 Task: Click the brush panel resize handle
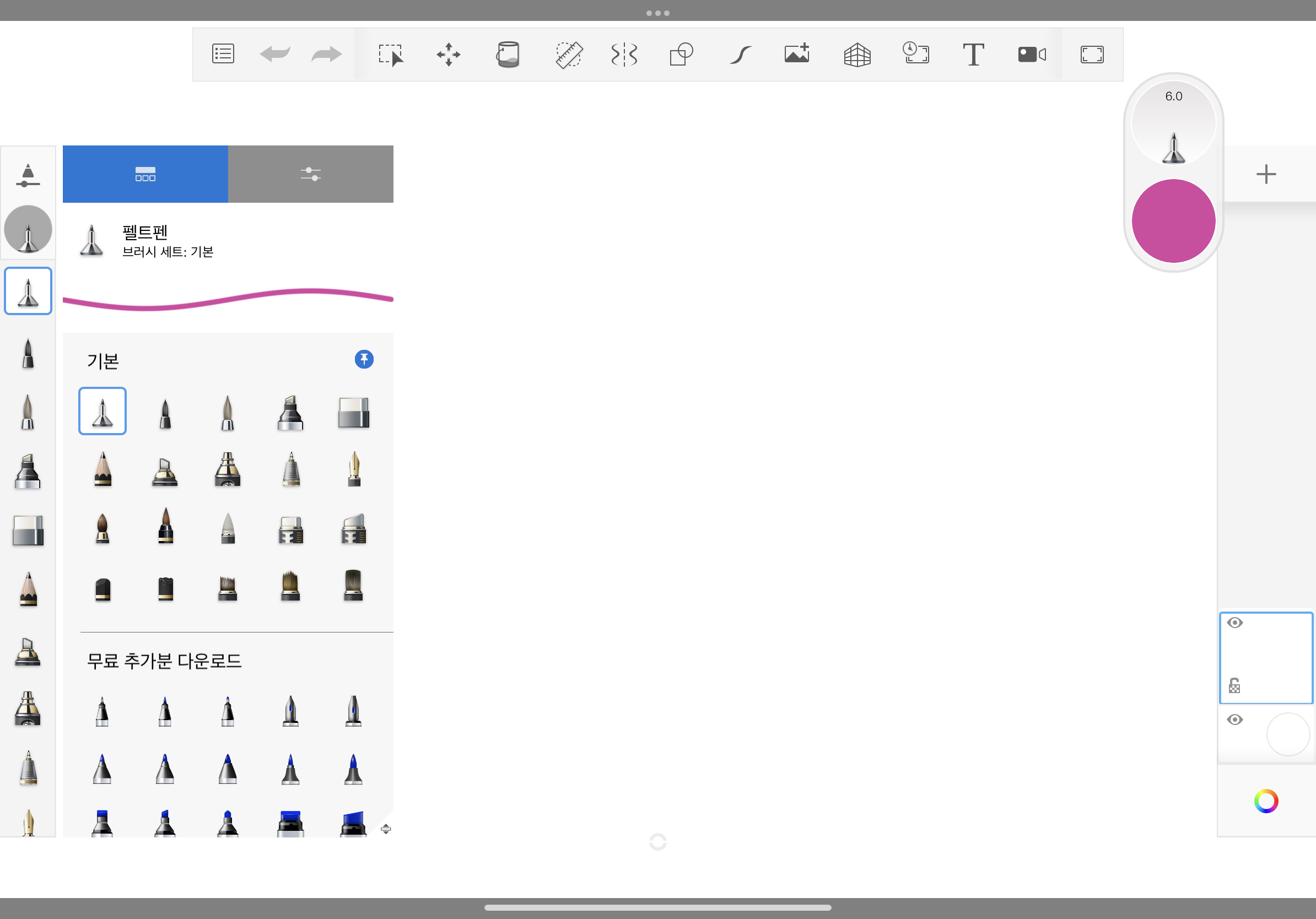pos(386,829)
